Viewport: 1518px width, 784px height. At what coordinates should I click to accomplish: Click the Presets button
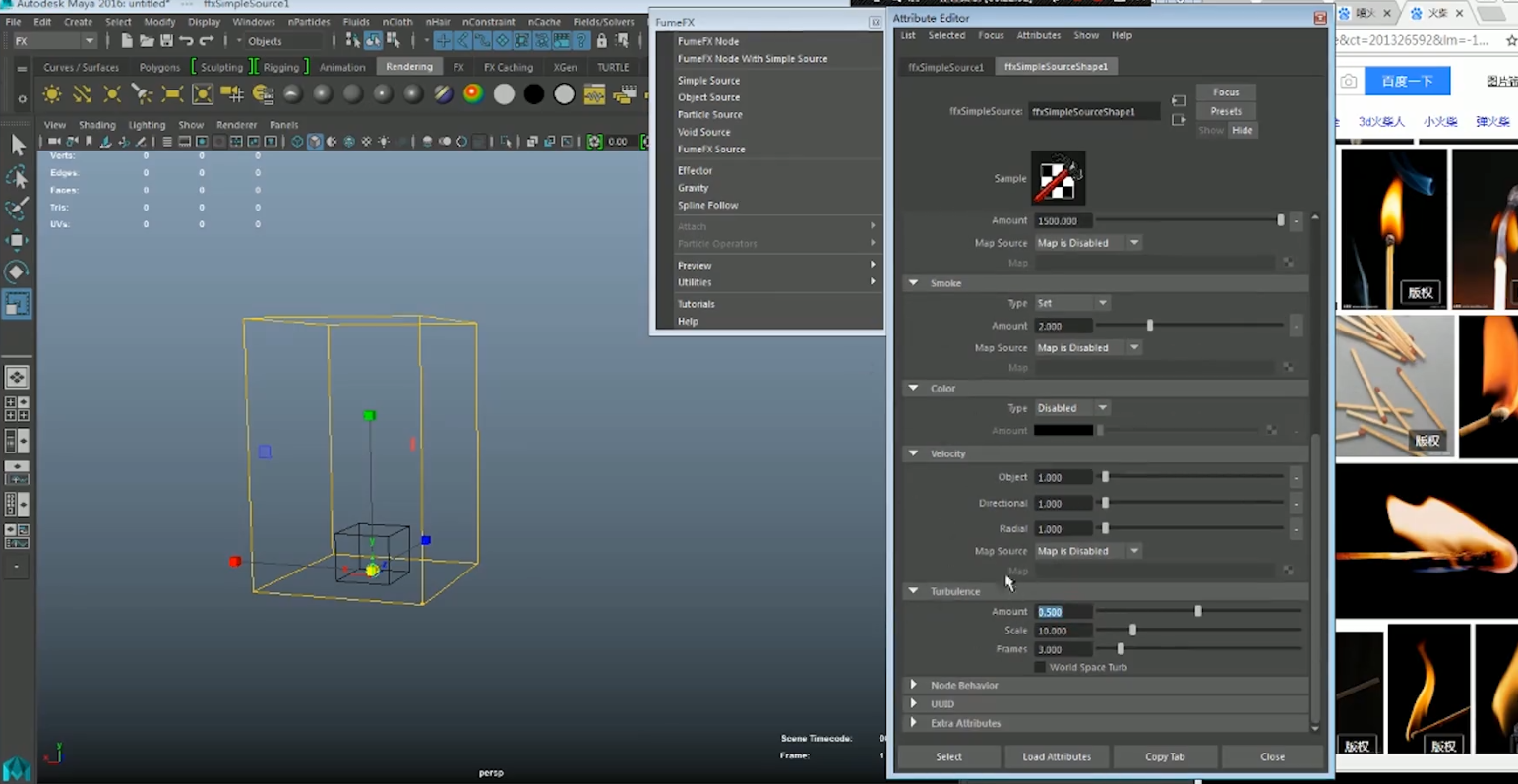coord(1226,111)
